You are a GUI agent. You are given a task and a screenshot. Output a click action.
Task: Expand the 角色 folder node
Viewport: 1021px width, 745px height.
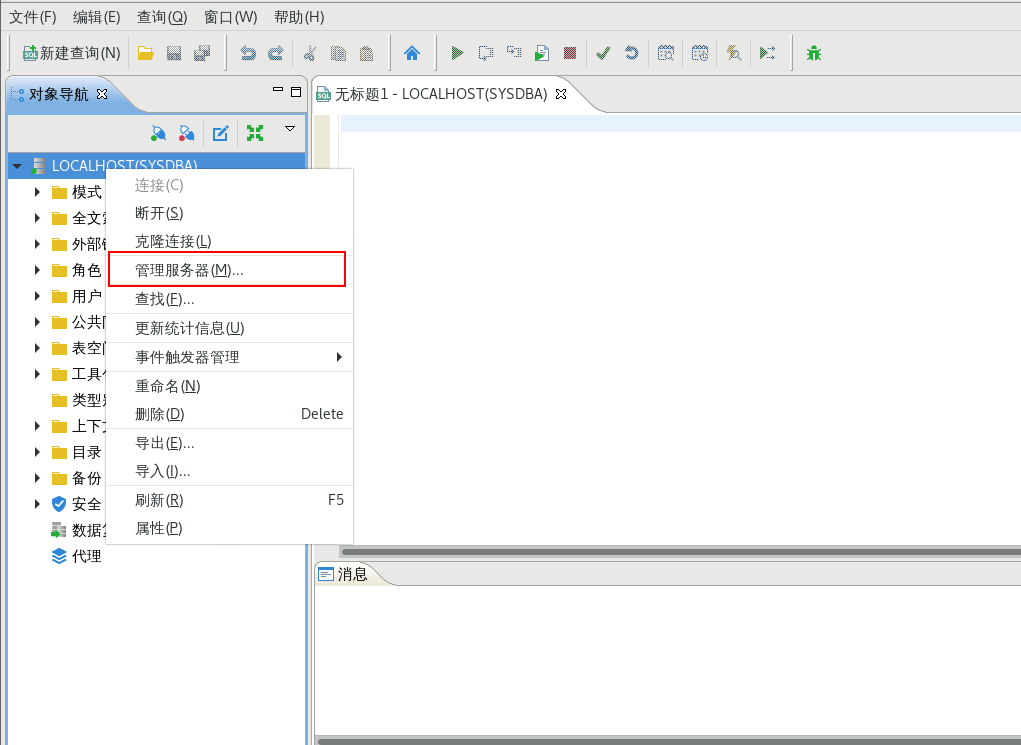coord(37,270)
